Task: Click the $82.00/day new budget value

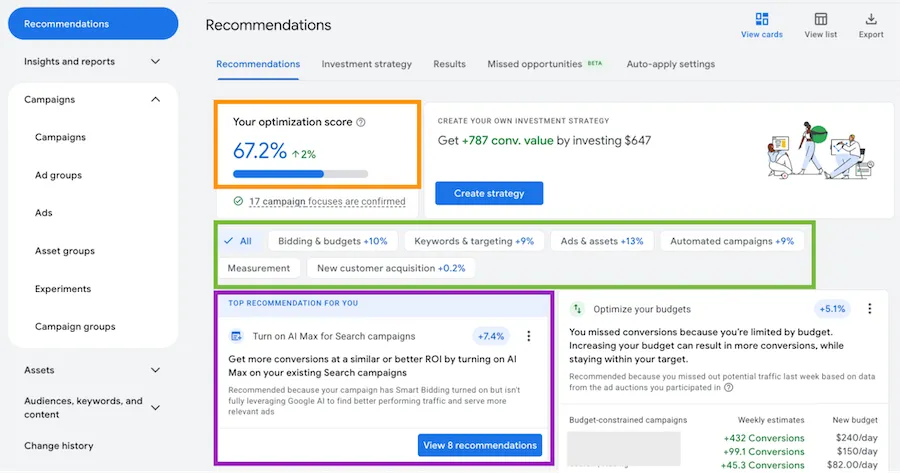Action: (x=852, y=465)
